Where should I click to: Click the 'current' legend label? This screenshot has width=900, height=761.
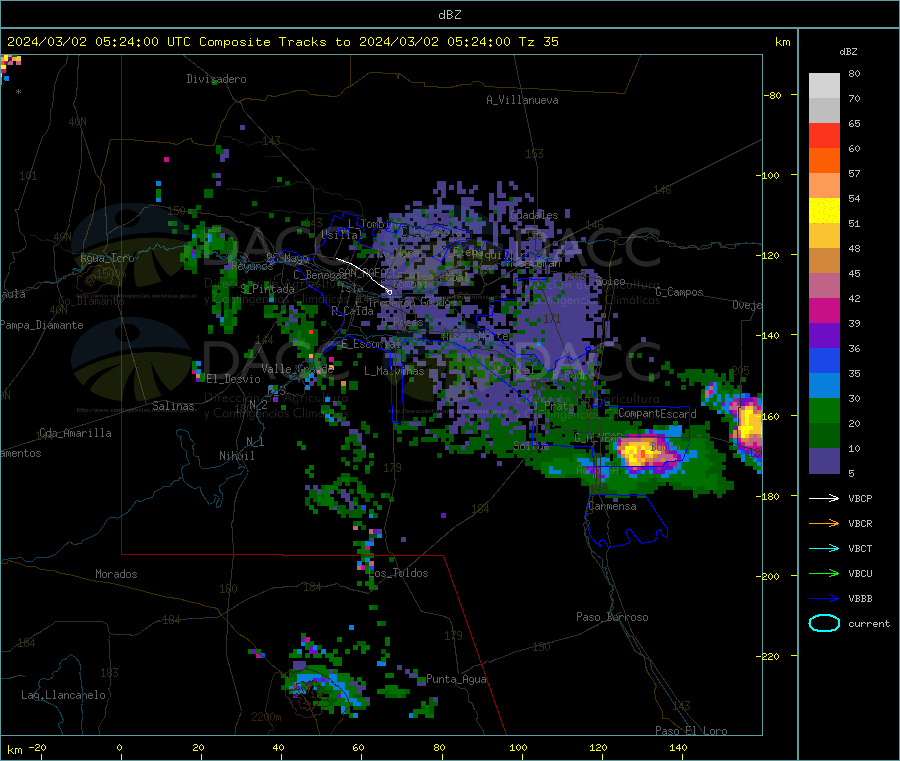(x=869, y=623)
